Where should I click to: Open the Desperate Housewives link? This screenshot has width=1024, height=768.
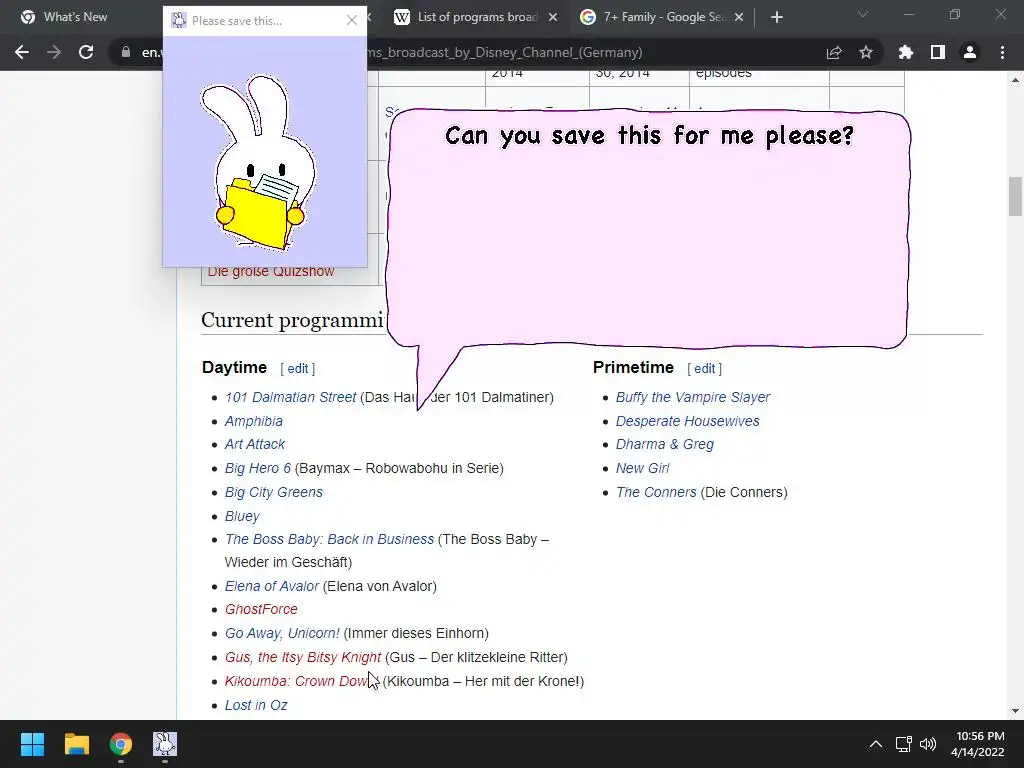[x=688, y=421]
